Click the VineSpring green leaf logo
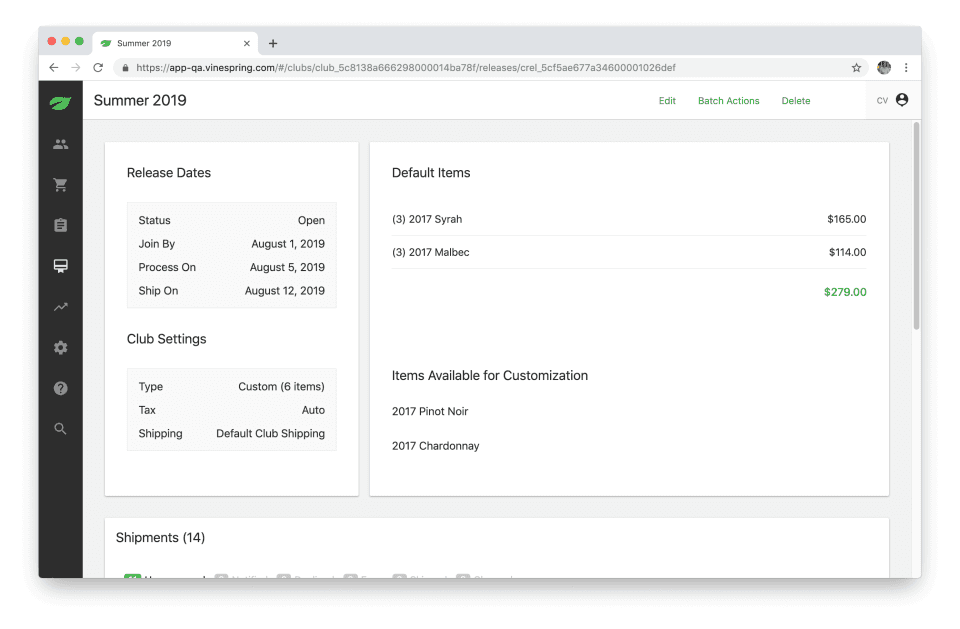Viewport: 960px width, 629px height. 60,102
